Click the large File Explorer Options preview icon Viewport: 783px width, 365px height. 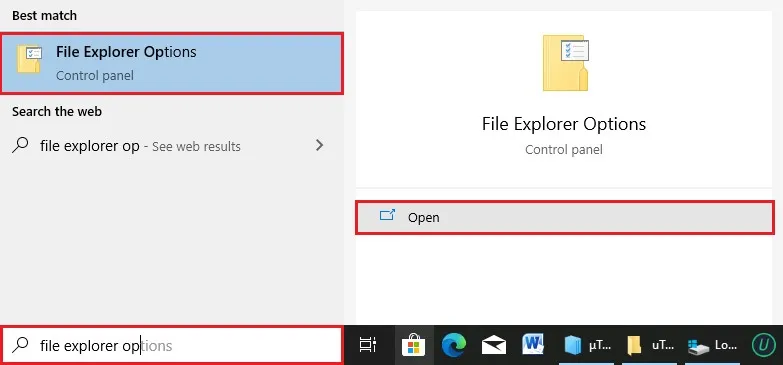coord(565,62)
